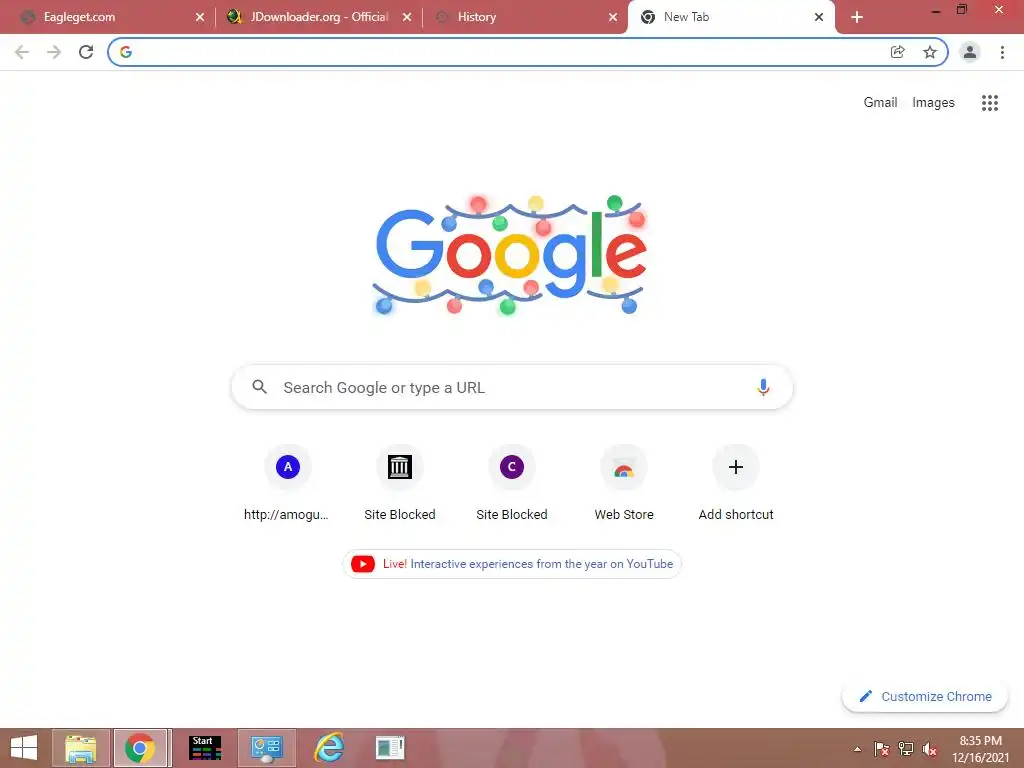Open the Start screen tile app in taskbar

pos(204,748)
